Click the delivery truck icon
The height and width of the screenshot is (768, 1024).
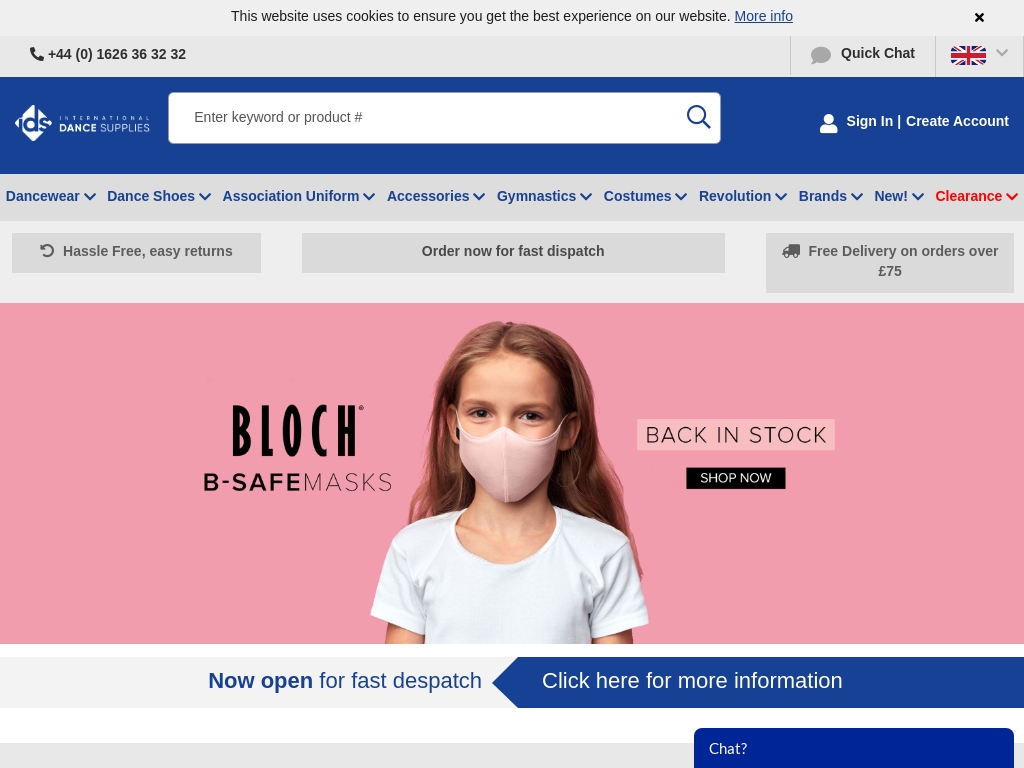click(x=791, y=251)
